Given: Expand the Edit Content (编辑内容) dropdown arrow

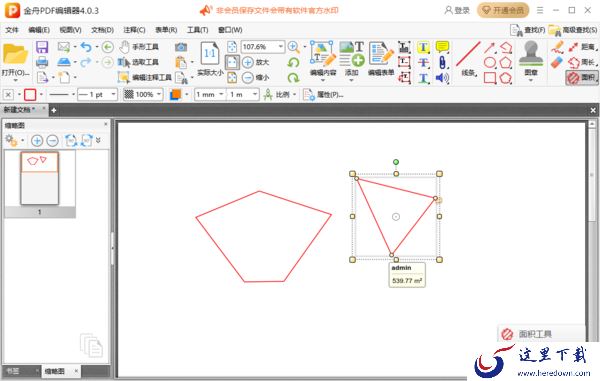Looking at the screenshot, I should coord(323,80).
